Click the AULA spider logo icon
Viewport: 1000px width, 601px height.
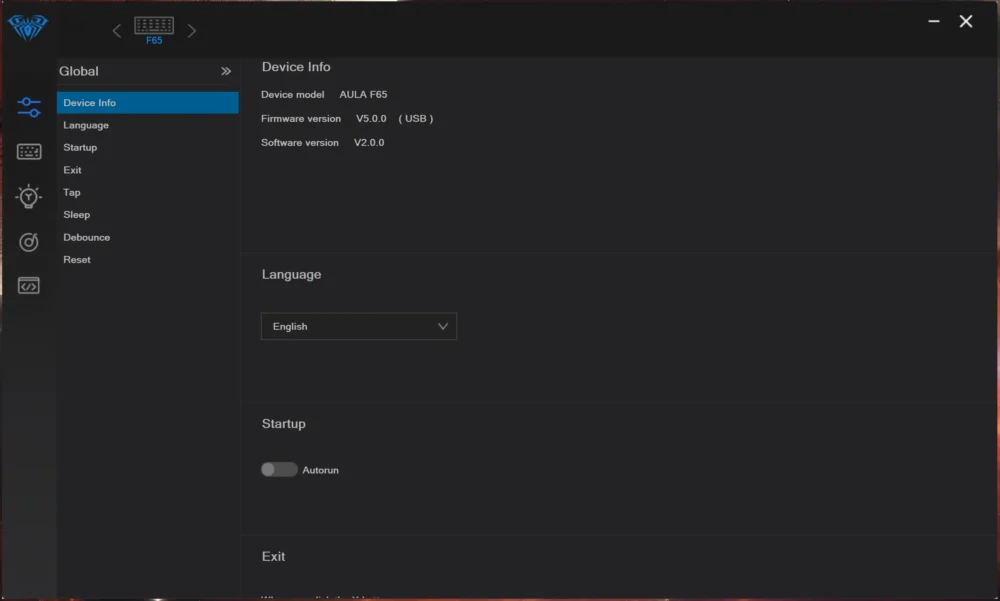[x=27, y=27]
